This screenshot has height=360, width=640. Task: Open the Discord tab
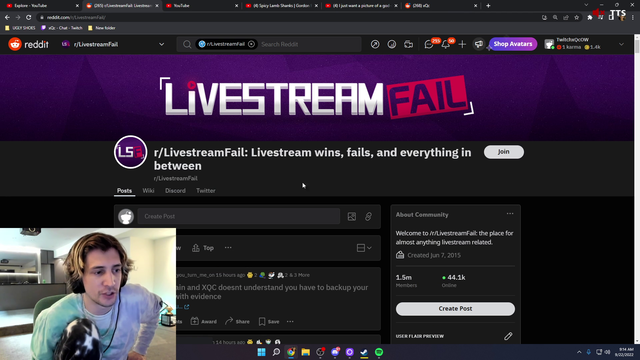(x=175, y=191)
